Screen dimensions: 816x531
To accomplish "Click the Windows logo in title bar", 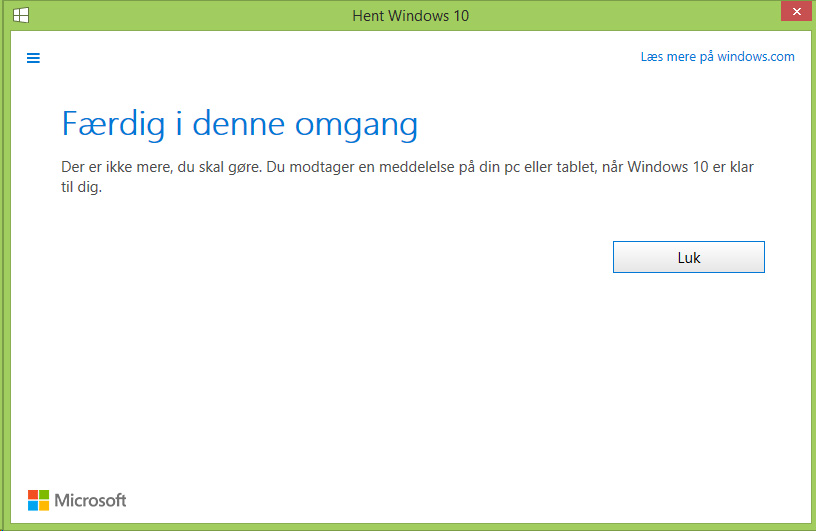I will click(21, 16).
